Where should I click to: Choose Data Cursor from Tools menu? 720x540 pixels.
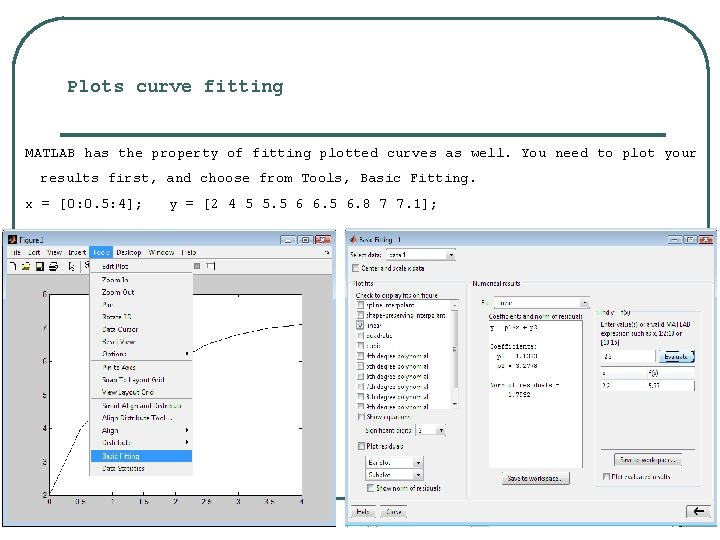pos(142,329)
